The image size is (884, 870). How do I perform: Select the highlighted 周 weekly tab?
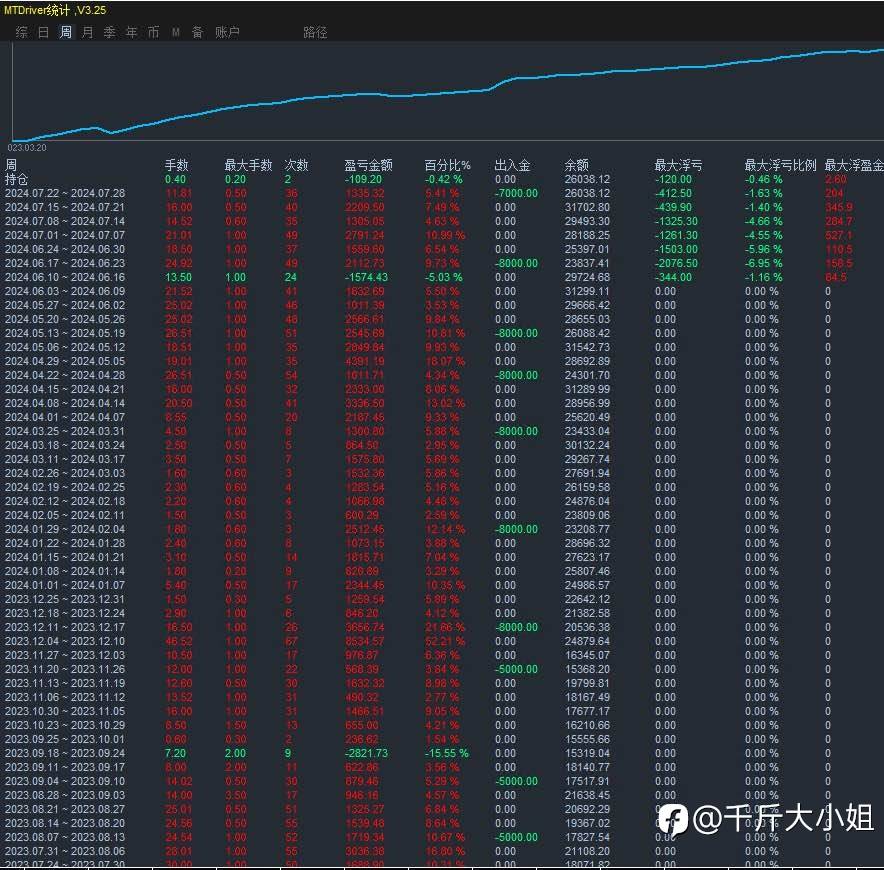tap(65, 32)
